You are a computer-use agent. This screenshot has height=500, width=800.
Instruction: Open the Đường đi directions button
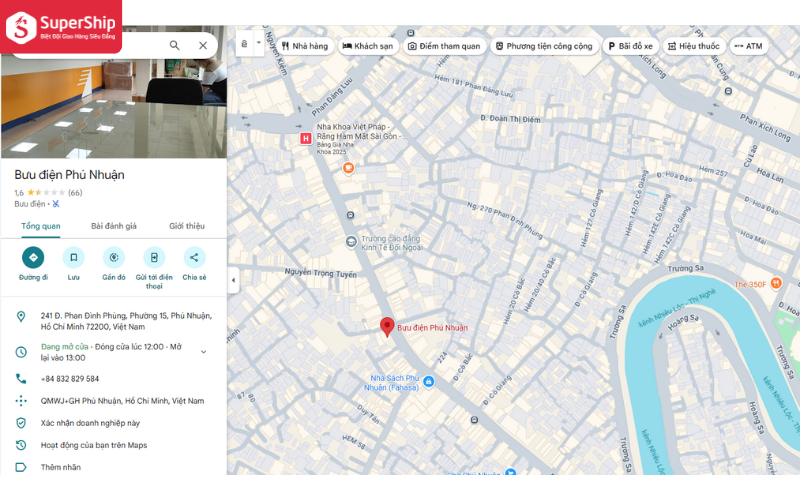(33, 258)
